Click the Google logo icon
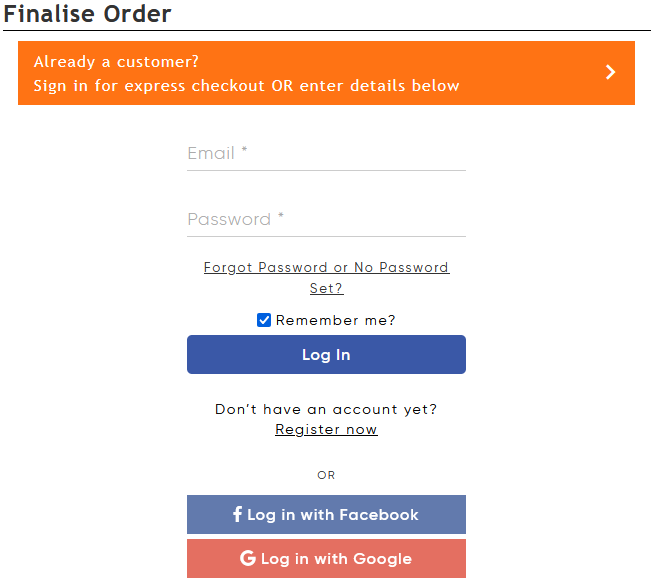The height and width of the screenshot is (588, 651). 248,559
